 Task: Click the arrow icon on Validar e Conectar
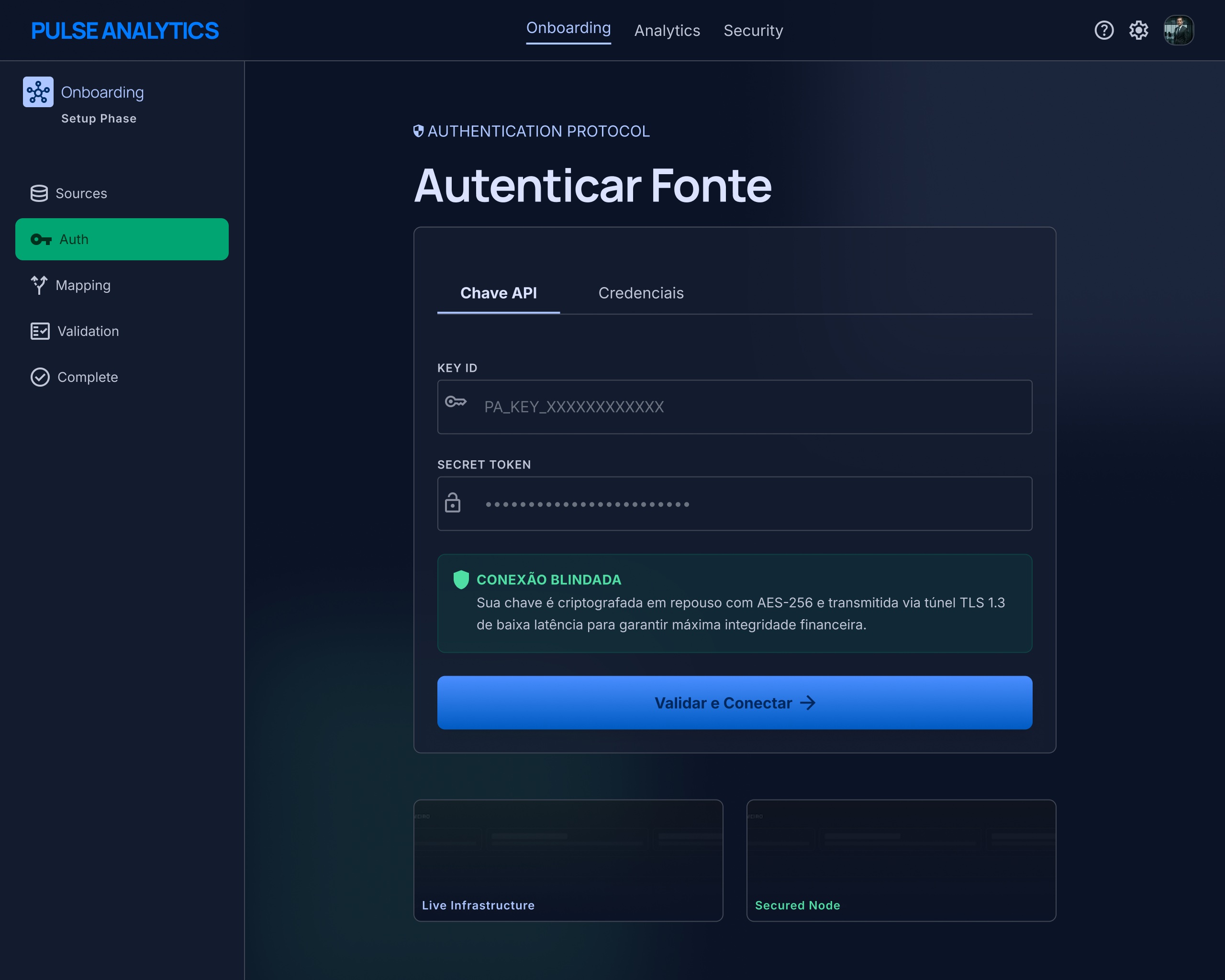coord(807,703)
